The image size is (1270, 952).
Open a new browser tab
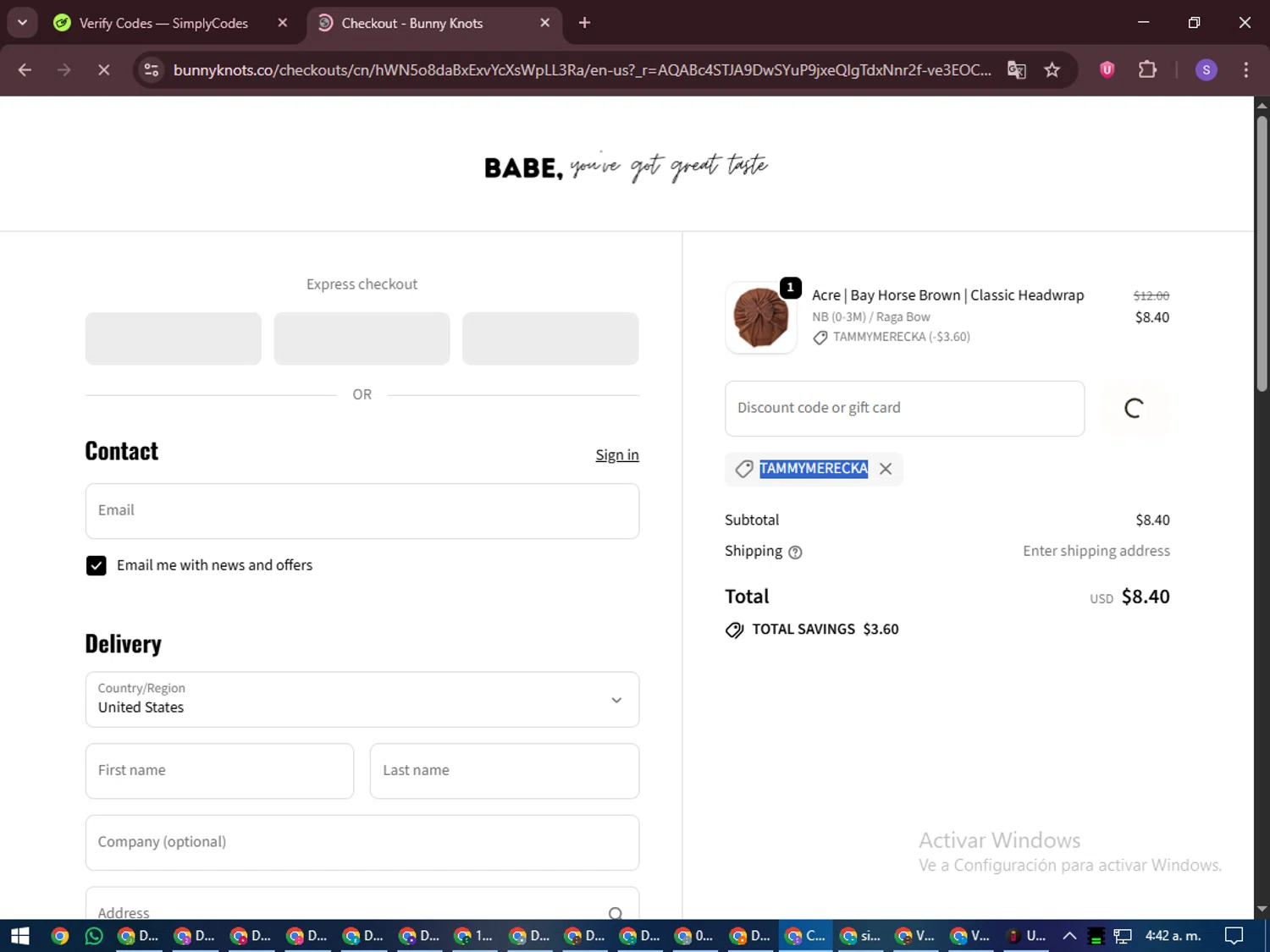(x=584, y=23)
